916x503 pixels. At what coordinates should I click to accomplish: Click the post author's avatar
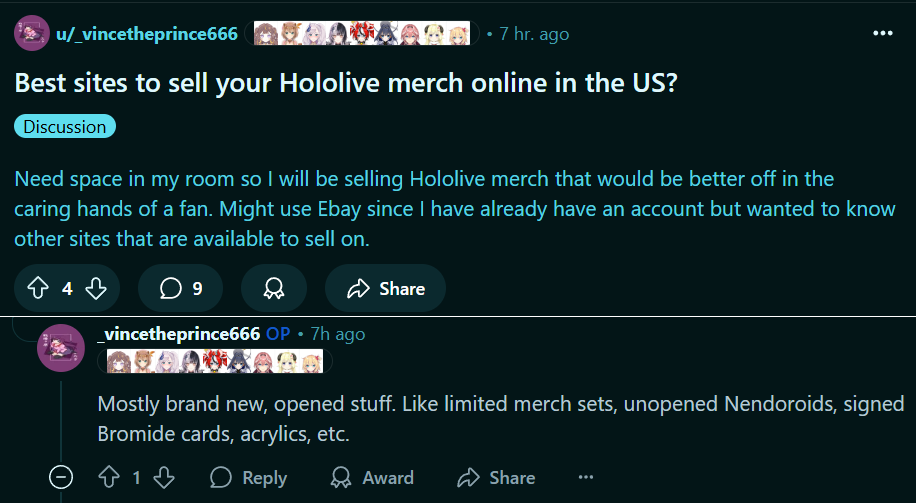pyautogui.click(x=33, y=34)
